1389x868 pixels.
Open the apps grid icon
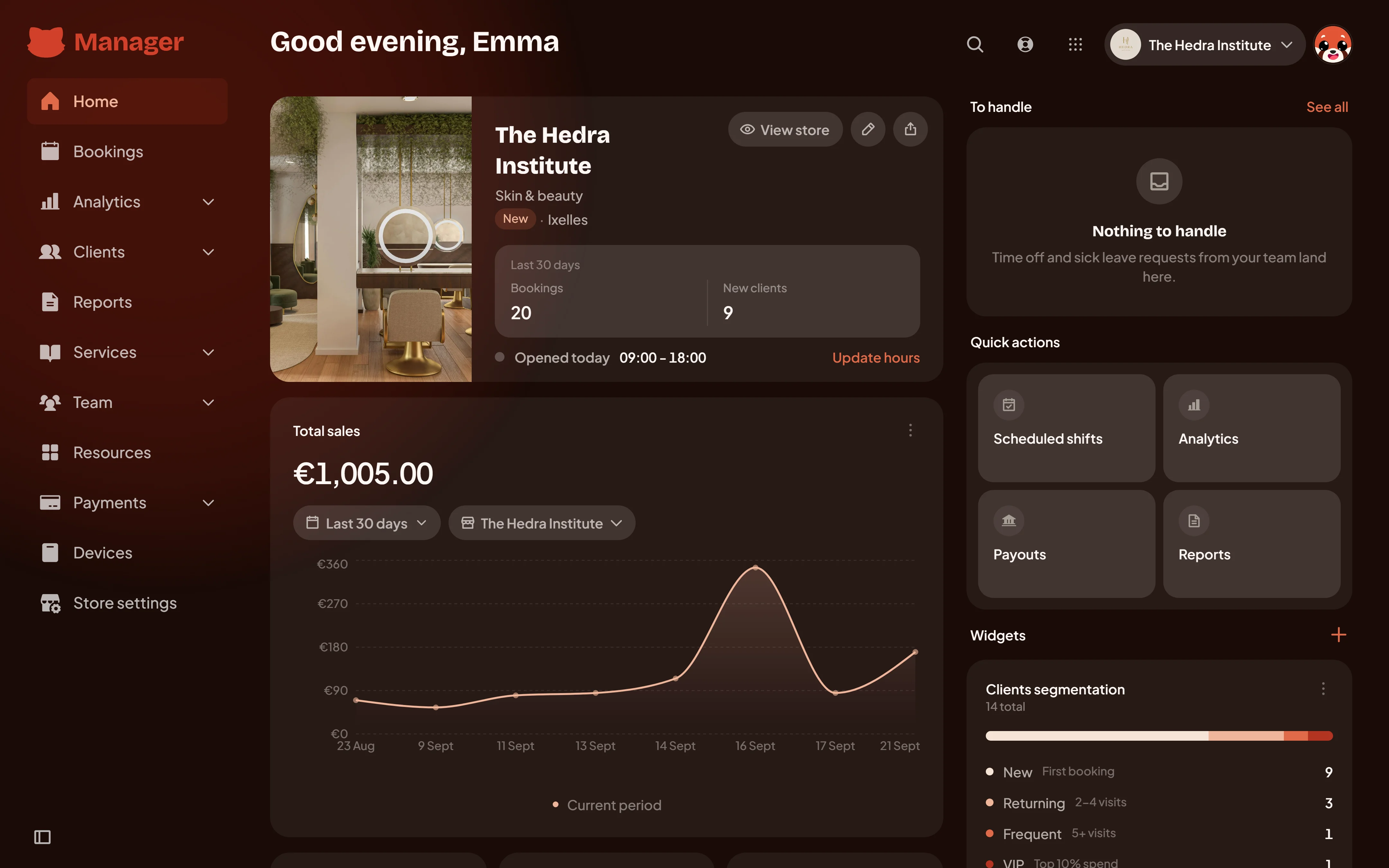click(x=1075, y=44)
